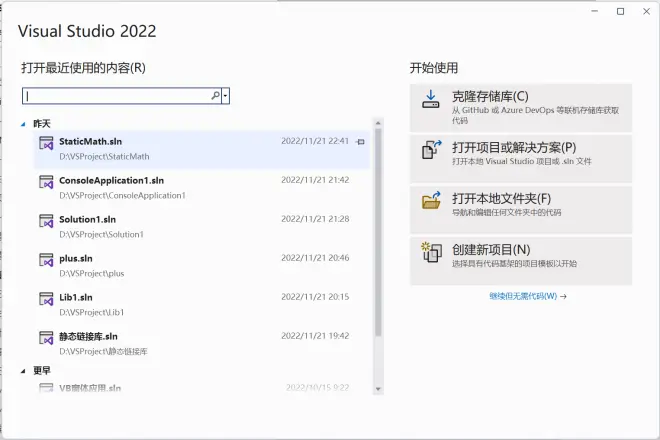Click the path D:\VSProject\StaticMath
The width and height of the screenshot is (660, 440).
(104, 157)
